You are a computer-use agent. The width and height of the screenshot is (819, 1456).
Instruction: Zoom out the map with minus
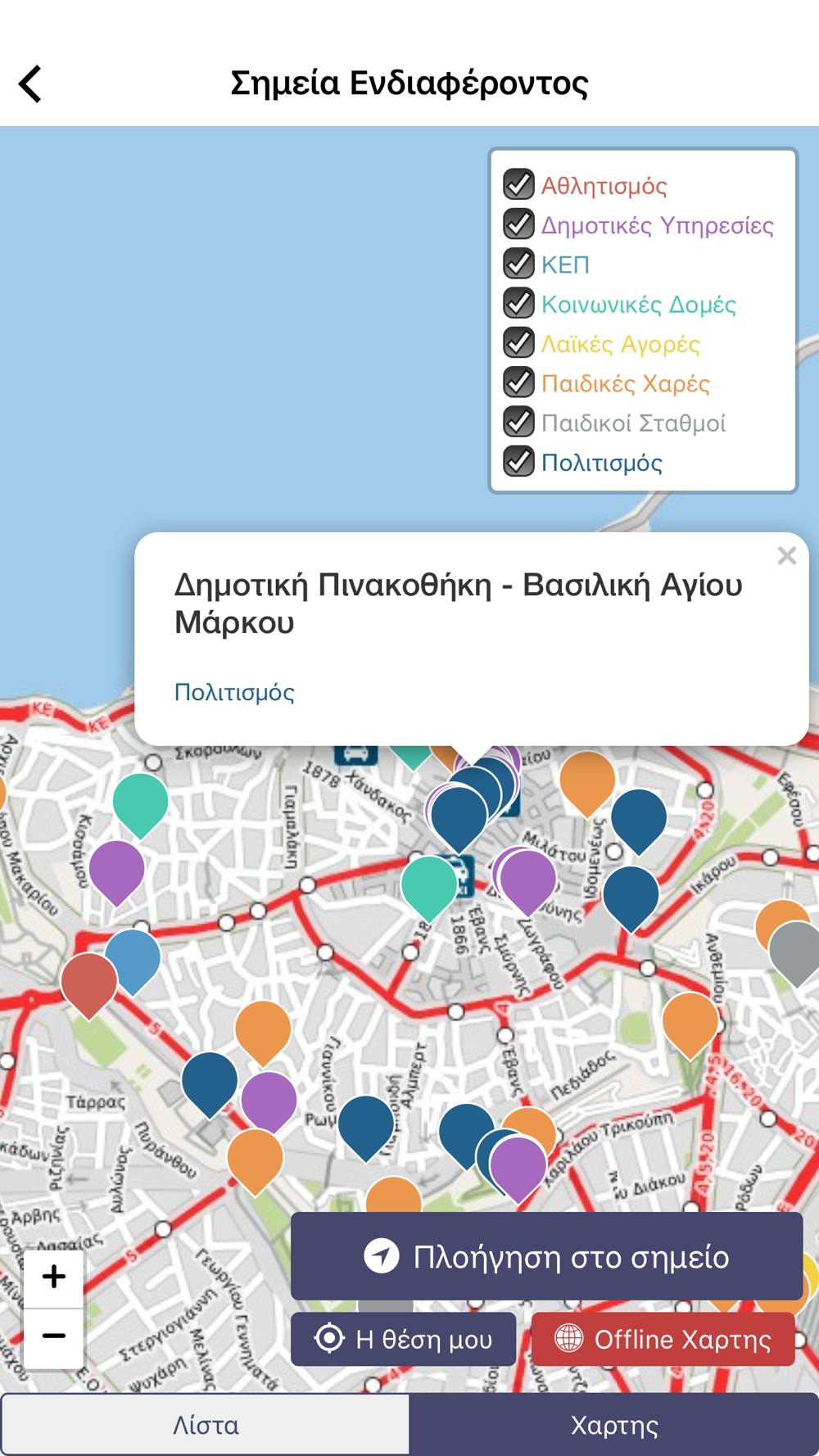coord(54,1336)
